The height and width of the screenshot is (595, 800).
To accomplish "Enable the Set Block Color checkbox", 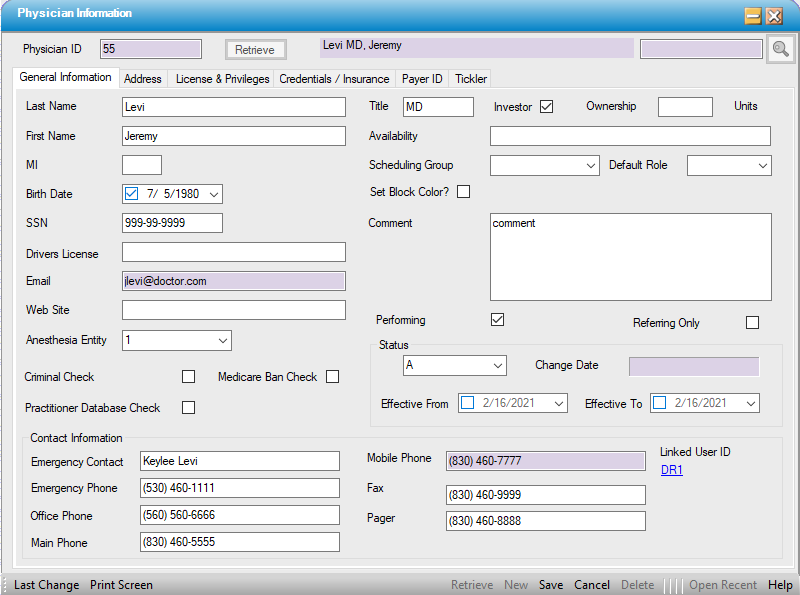I will pyautogui.click(x=463, y=192).
